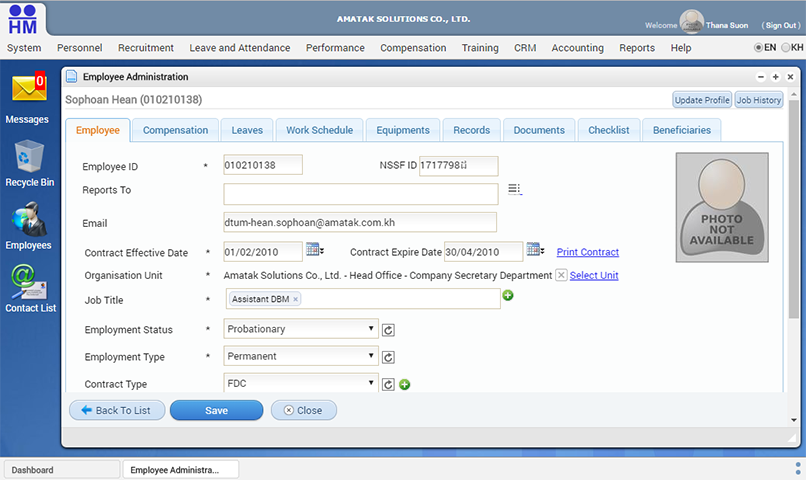Click the scrollbar down arrow
The height and width of the screenshot is (480, 806).
pos(794,420)
